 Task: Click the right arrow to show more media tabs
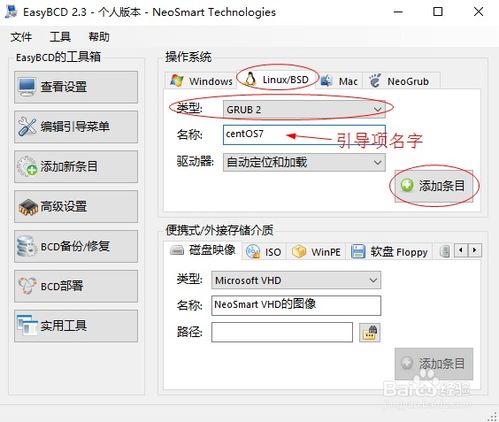click(x=475, y=250)
